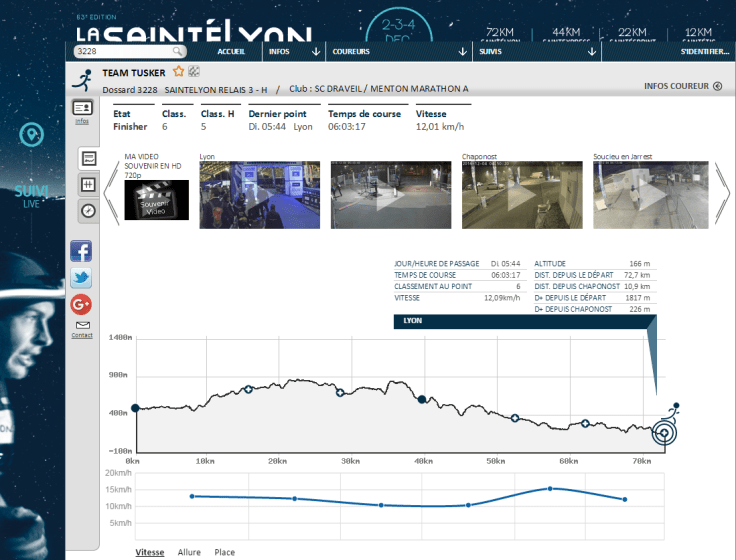Go to the Accueil menu item

231,51
